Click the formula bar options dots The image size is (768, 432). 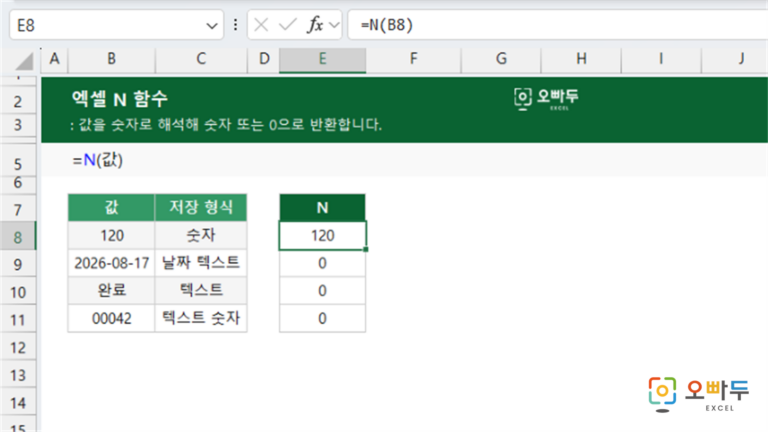click(236, 25)
